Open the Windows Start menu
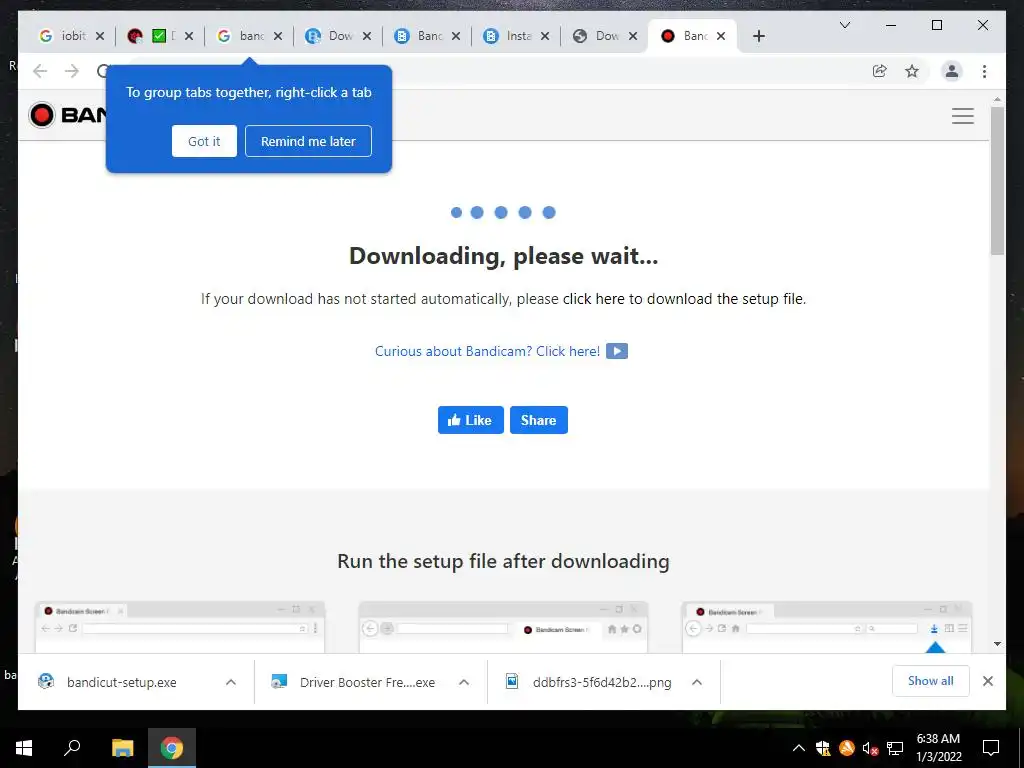Screen dimensions: 1024x768 click(x=24, y=748)
